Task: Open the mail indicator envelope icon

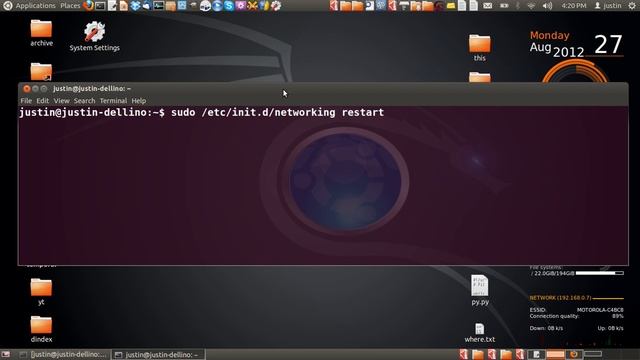Action: tap(487, 6)
